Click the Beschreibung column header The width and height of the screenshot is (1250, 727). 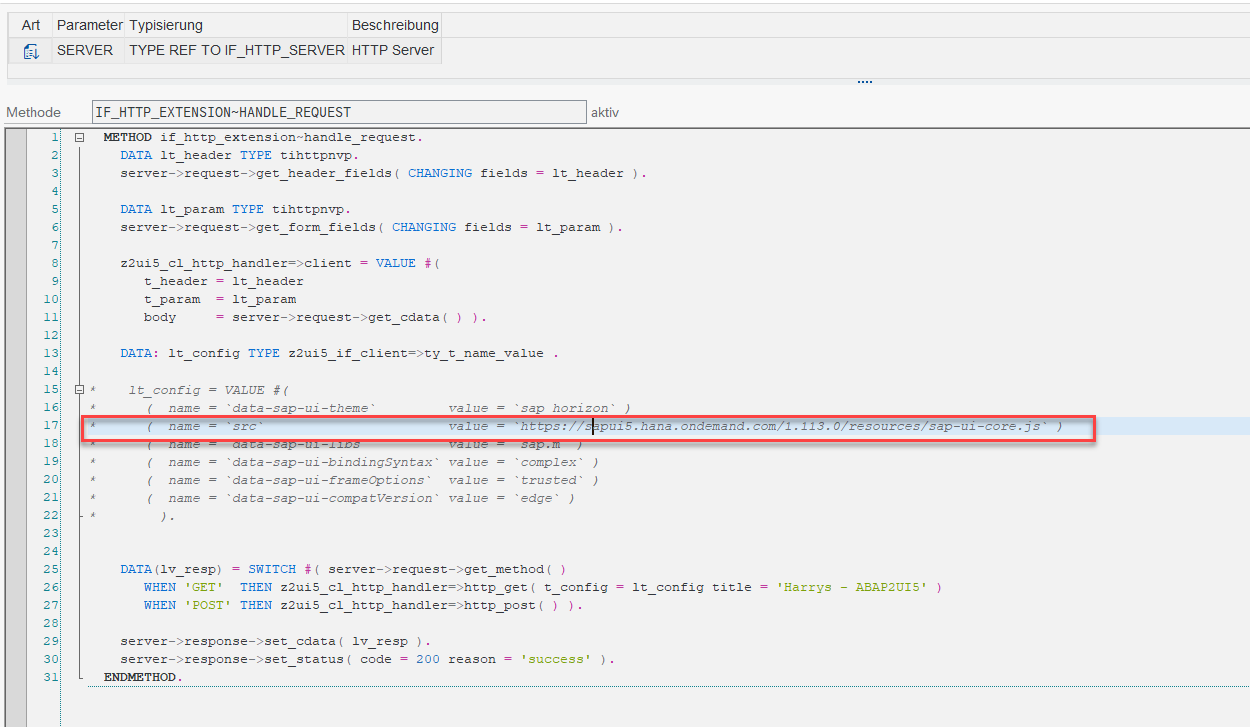pos(394,25)
